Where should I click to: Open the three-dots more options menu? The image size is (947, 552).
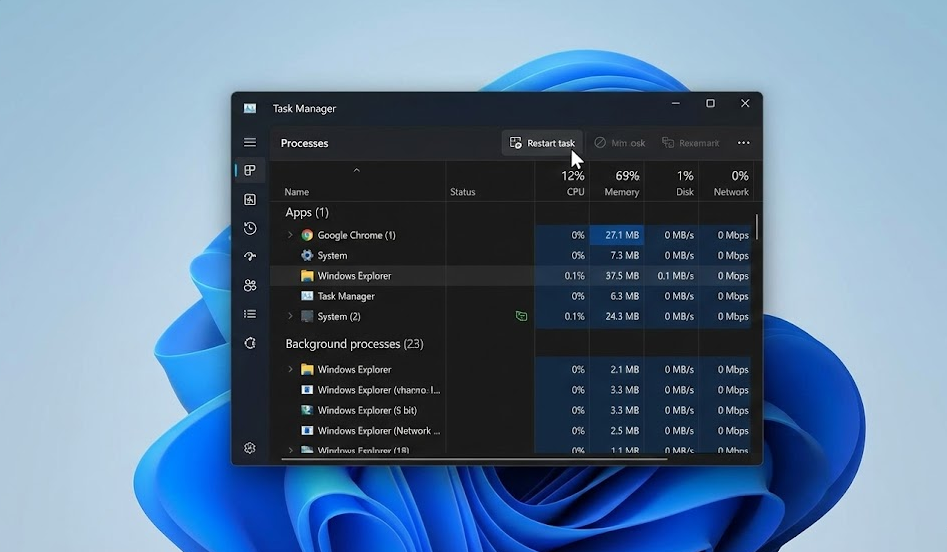[743, 143]
